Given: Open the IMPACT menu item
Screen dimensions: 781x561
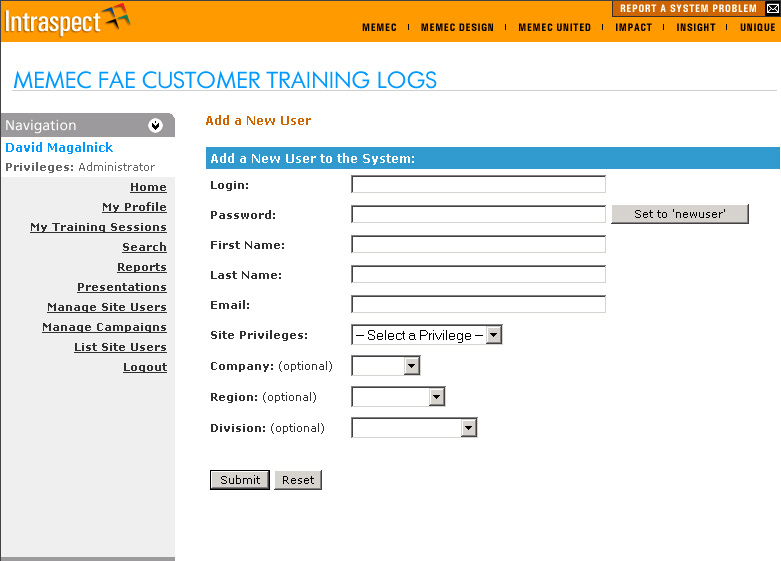Looking at the screenshot, I should (x=633, y=27).
